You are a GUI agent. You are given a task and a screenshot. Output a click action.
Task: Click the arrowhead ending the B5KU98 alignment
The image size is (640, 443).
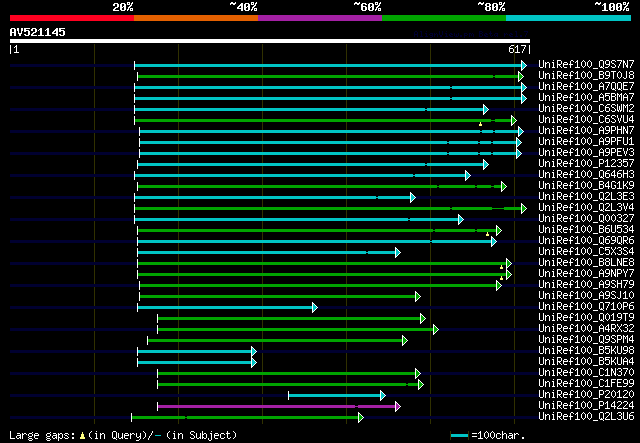coord(254,351)
